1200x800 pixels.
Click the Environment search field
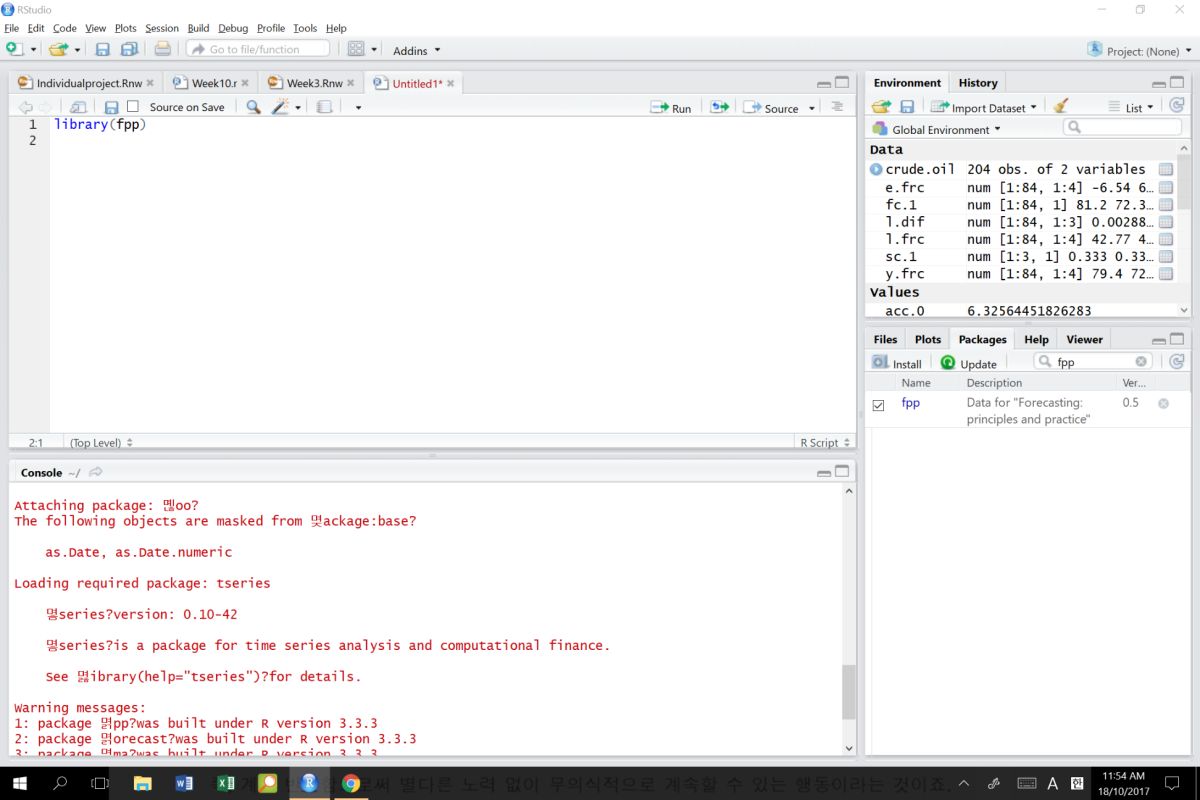pyautogui.click(x=1122, y=127)
